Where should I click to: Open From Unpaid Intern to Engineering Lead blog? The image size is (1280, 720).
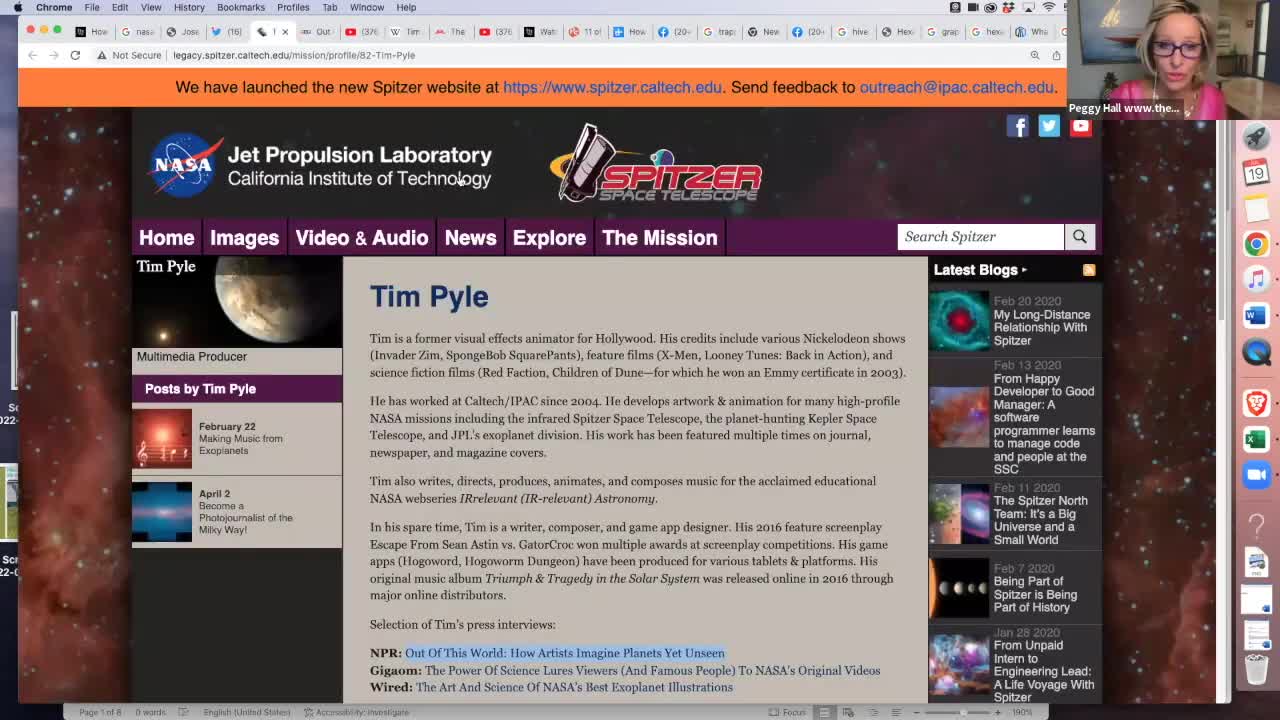(x=1044, y=671)
